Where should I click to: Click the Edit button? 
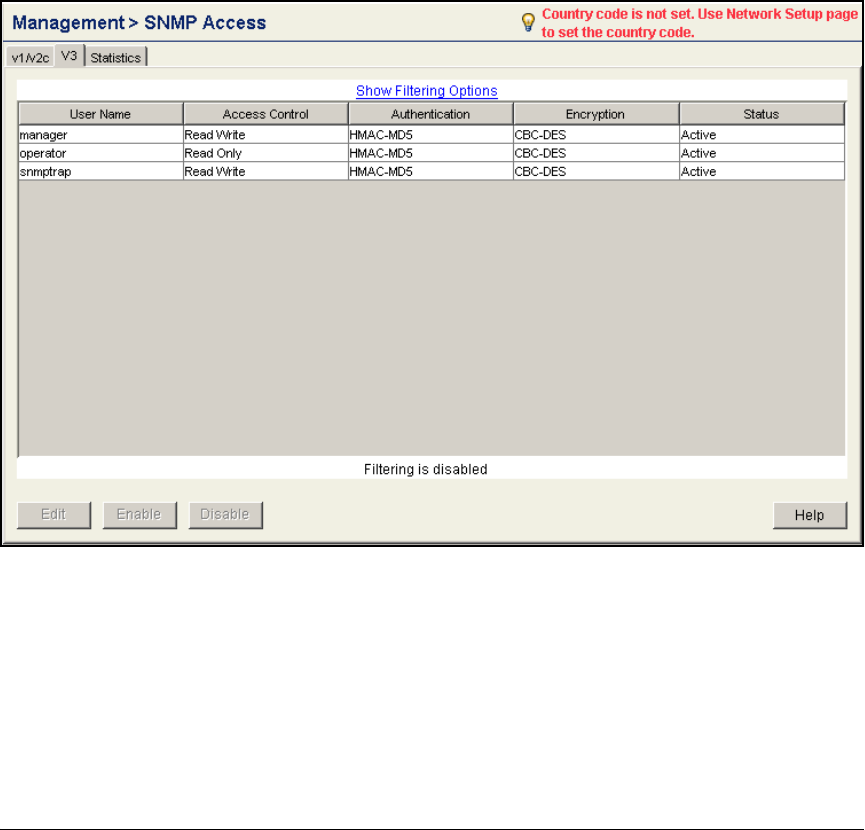coord(54,515)
